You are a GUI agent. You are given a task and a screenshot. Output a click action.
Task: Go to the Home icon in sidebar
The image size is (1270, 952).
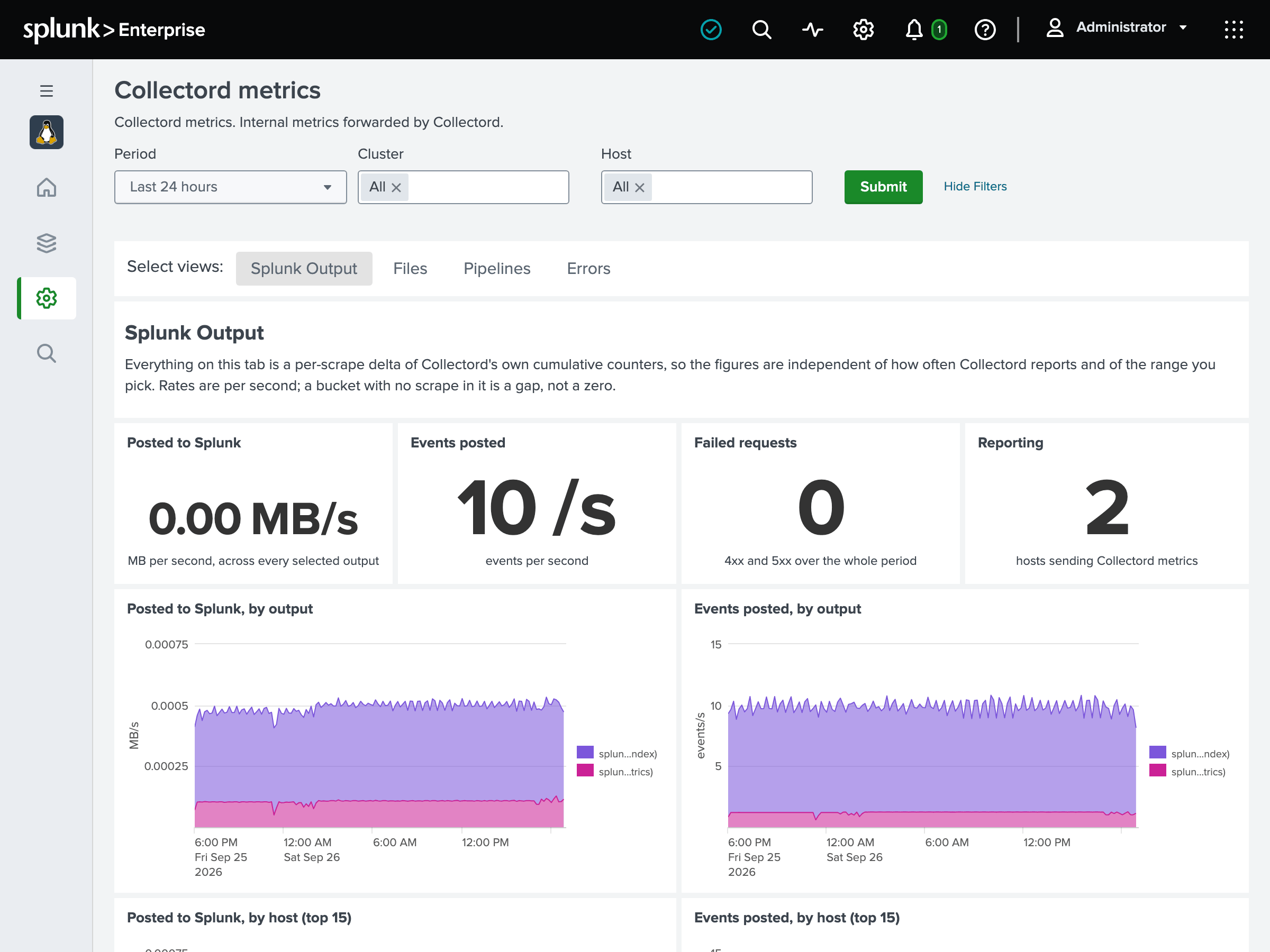pyautogui.click(x=47, y=187)
